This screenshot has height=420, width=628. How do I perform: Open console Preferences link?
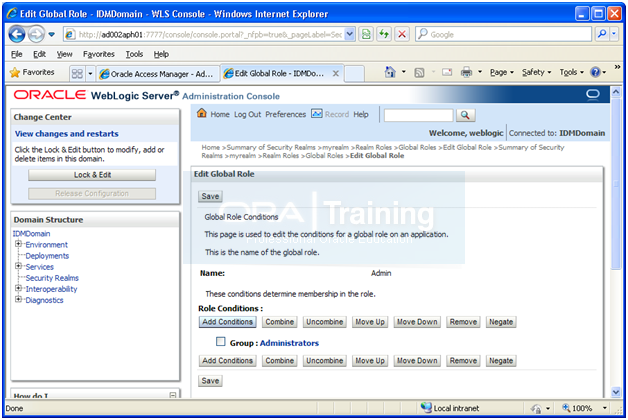click(x=286, y=115)
